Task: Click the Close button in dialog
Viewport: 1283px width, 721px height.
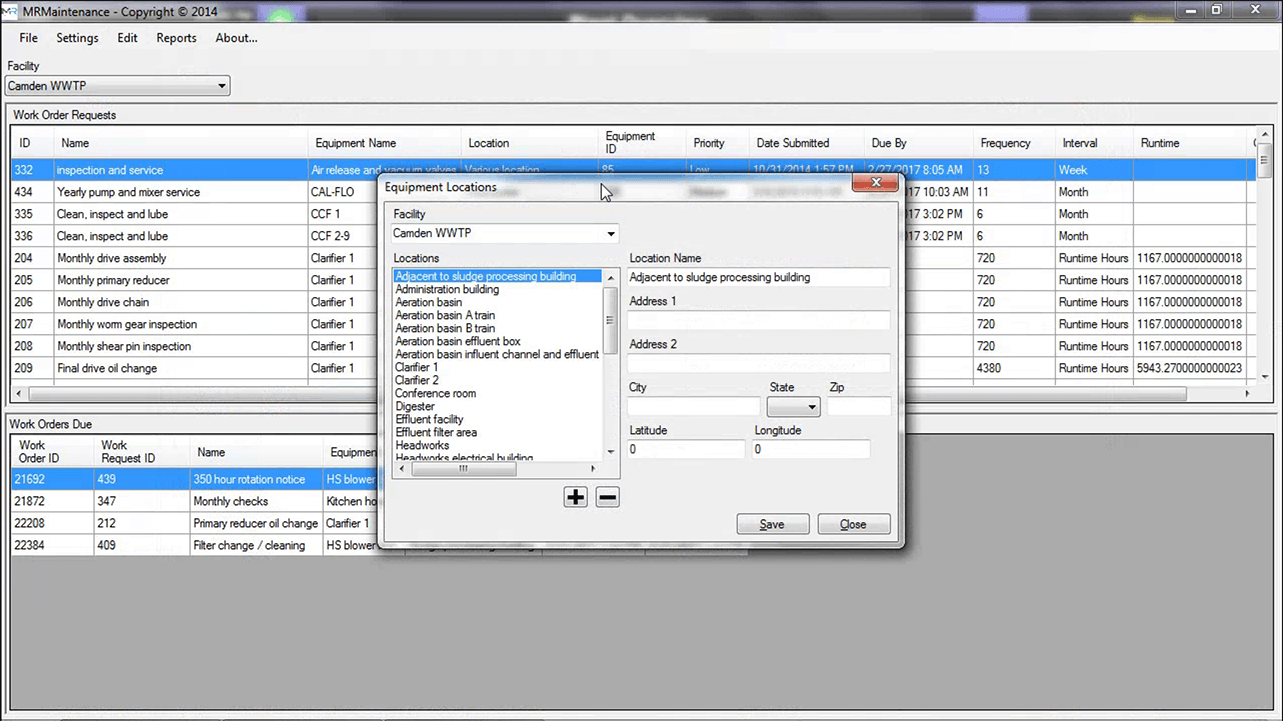Action: [x=853, y=524]
